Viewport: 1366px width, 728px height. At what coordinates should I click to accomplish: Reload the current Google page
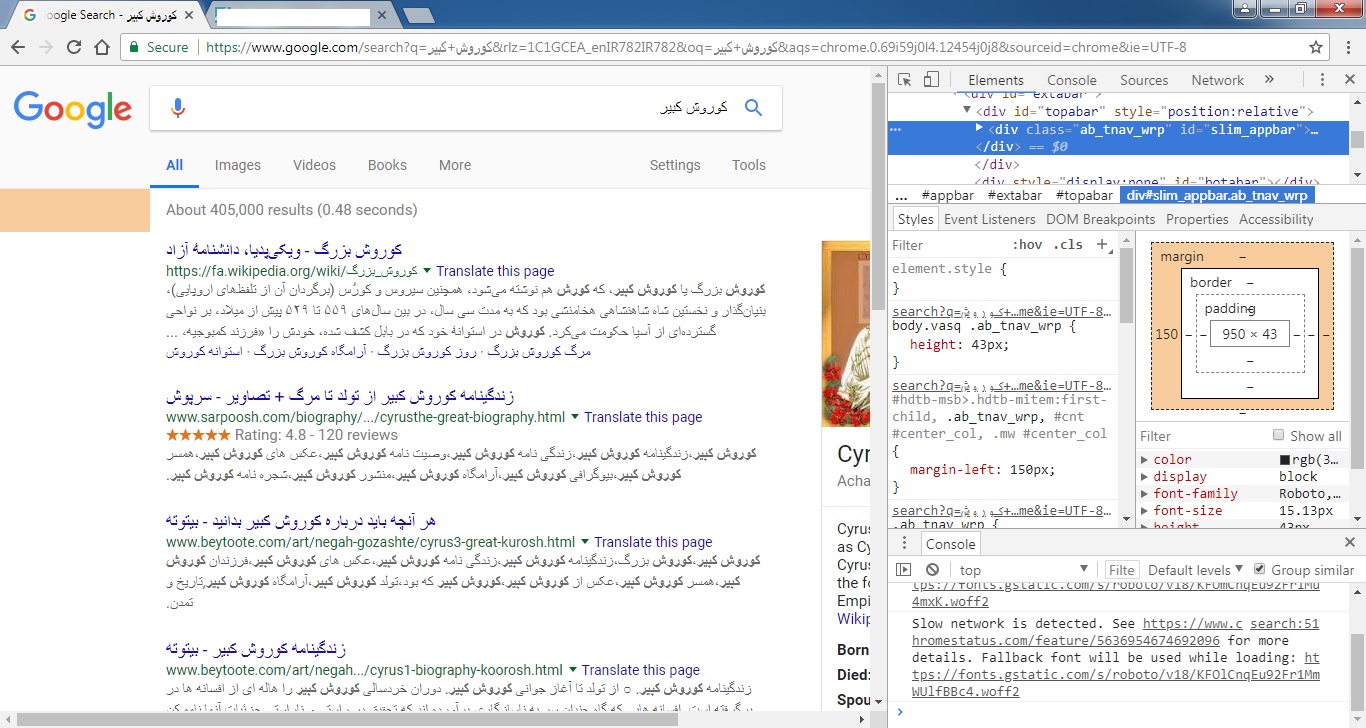pyautogui.click(x=73, y=47)
